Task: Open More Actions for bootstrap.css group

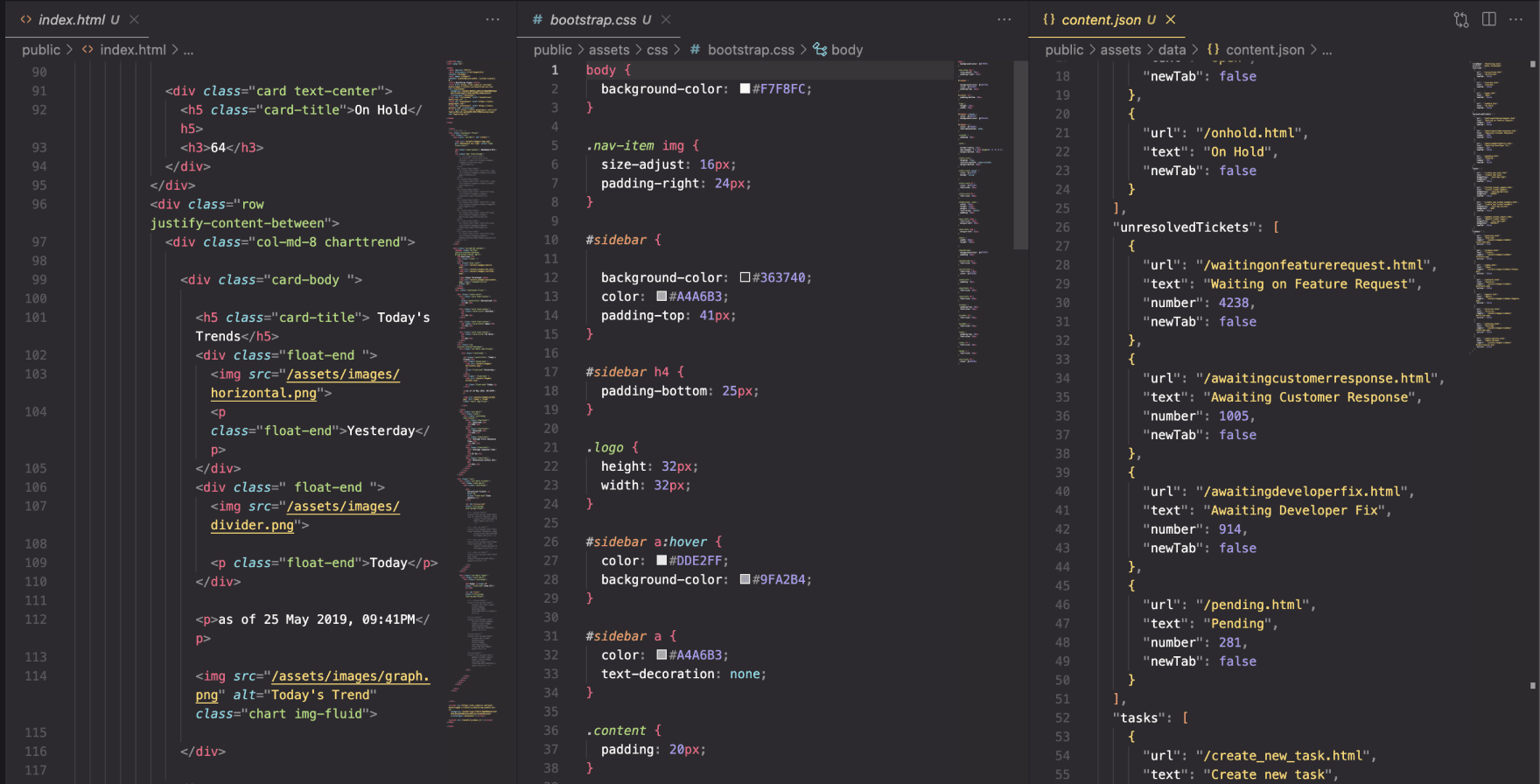Action: (1004, 19)
